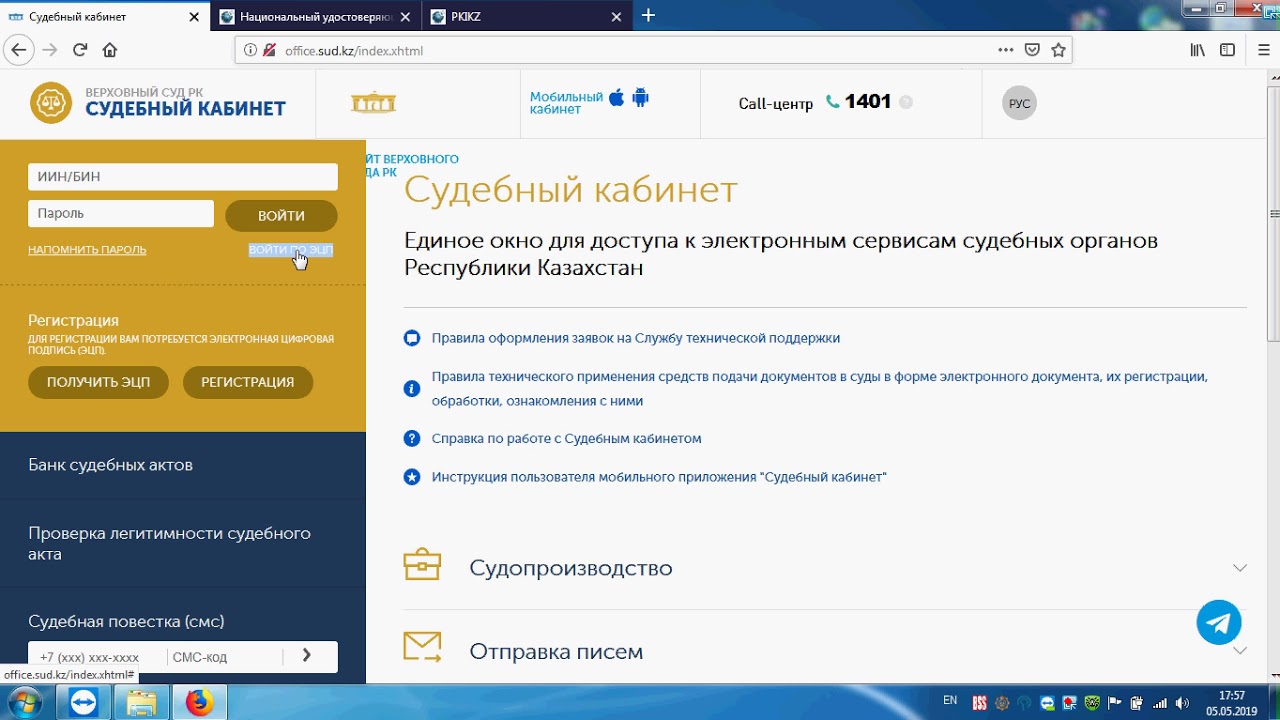This screenshot has width=1280, height=720.
Task: Focus the +7 phone number field
Action: click(97, 657)
